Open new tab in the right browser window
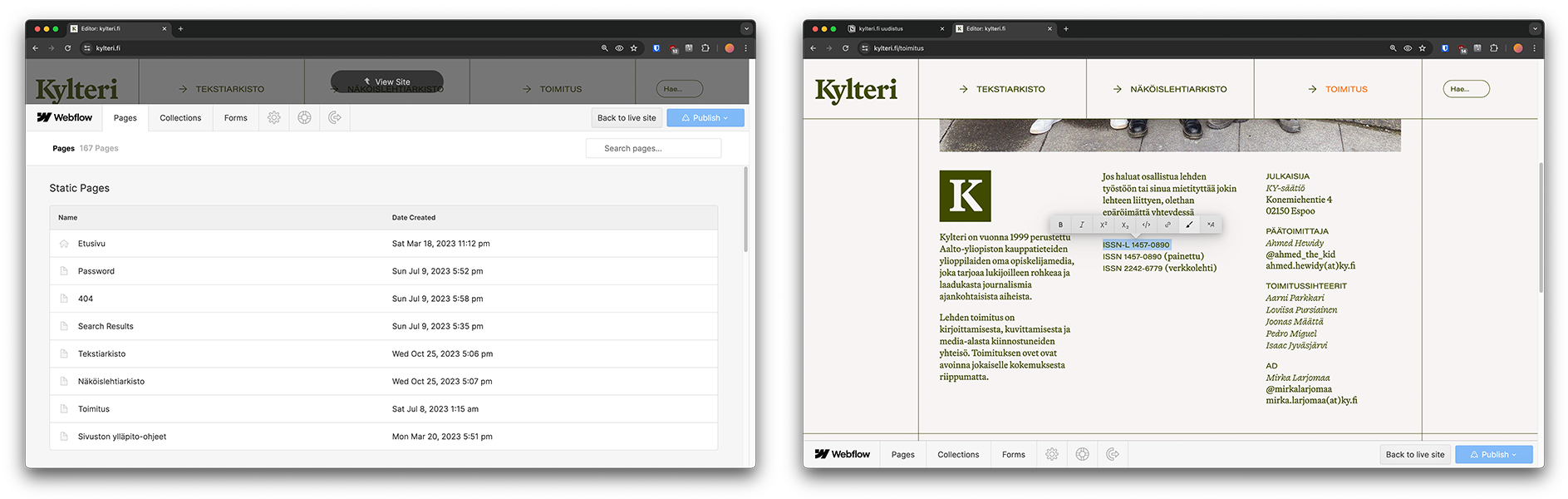1568x499 pixels. tap(1066, 28)
